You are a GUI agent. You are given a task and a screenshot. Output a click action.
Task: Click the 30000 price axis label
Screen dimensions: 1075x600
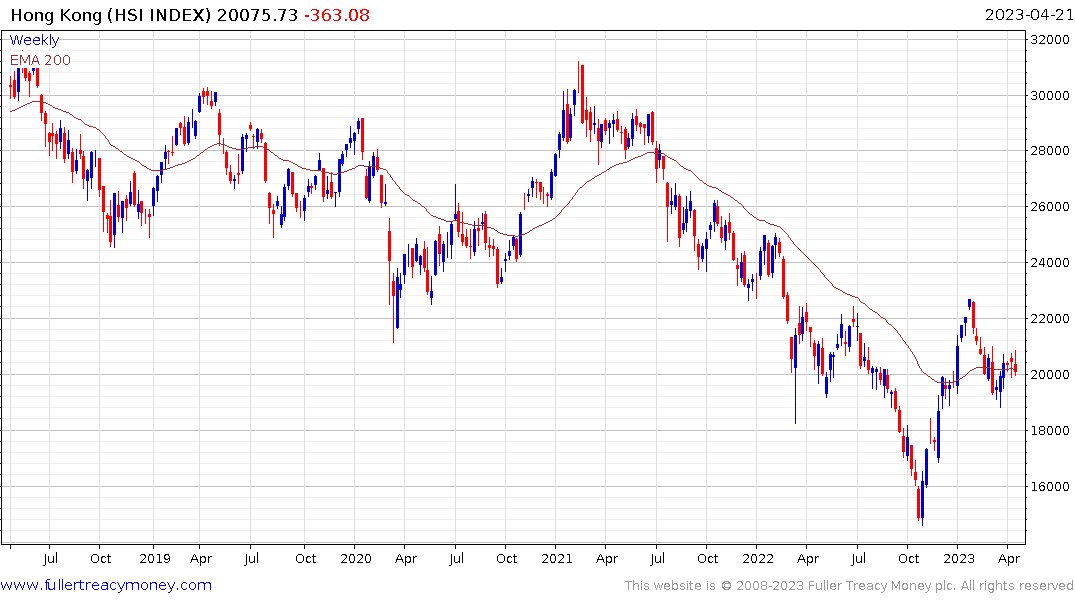click(x=1050, y=95)
